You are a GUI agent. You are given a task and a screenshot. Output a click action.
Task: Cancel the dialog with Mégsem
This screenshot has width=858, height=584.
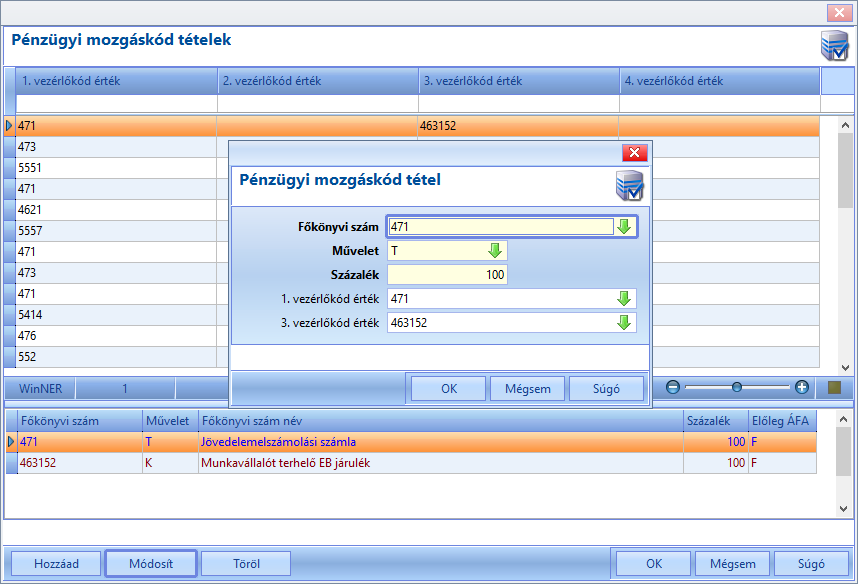[527, 389]
